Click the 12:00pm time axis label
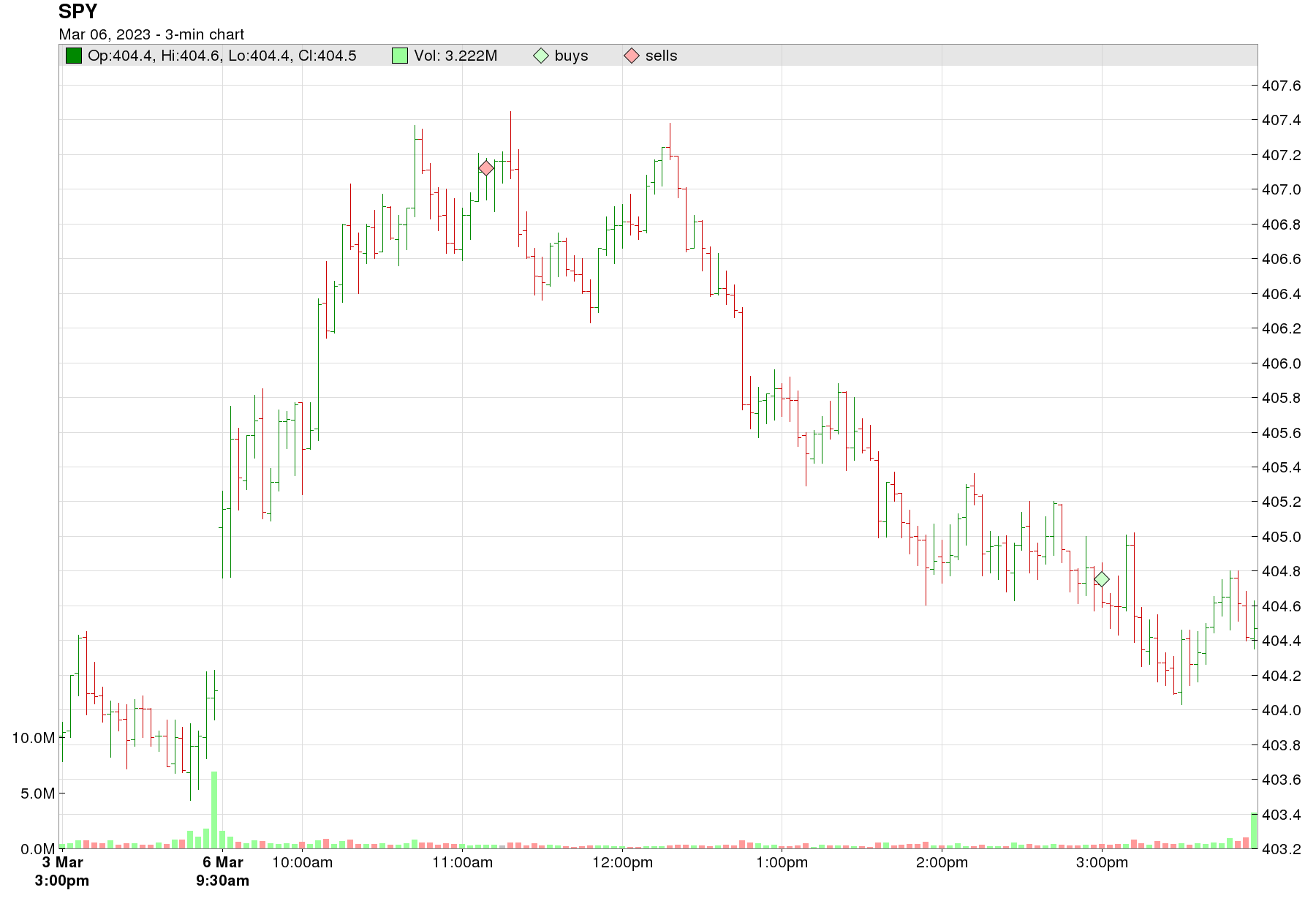 (x=622, y=862)
